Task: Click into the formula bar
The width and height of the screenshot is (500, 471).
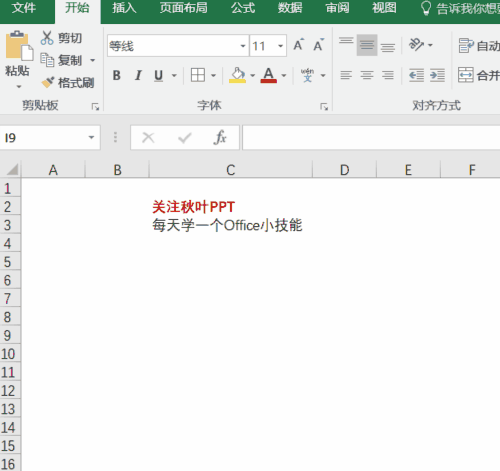Action: [x=371, y=137]
